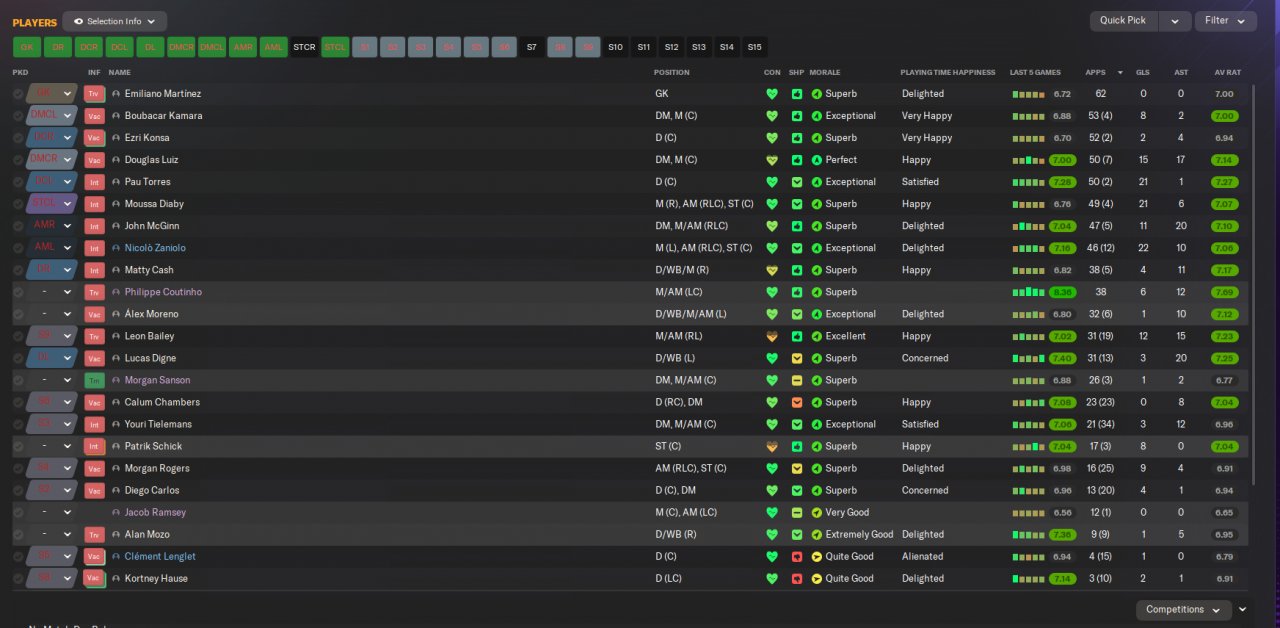Viewport: 1280px width, 628px height.
Task: Toggle the picked checkmark for Kortney Hause
Action: click(18, 578)
